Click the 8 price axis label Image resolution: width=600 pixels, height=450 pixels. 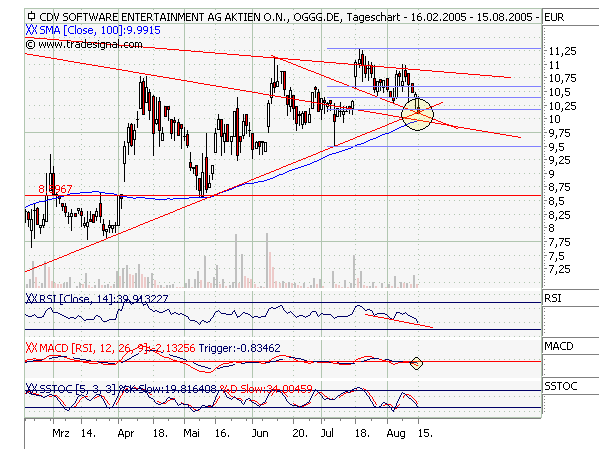tap(551, 228)
